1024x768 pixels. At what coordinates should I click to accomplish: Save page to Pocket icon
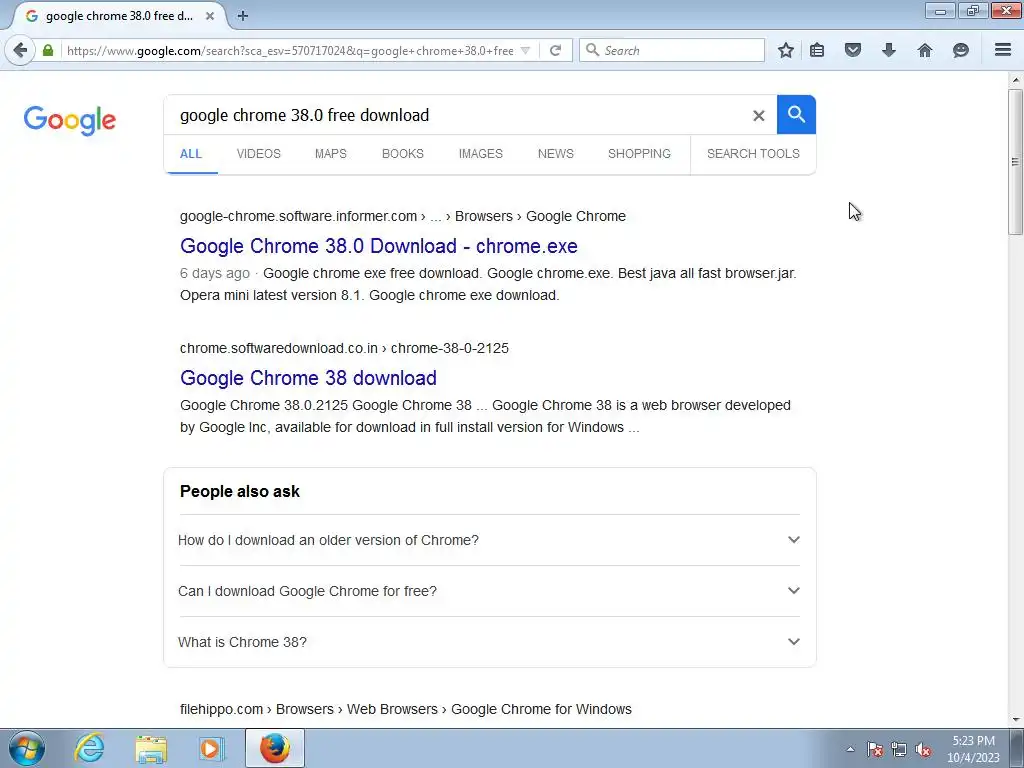pos(853,50)
